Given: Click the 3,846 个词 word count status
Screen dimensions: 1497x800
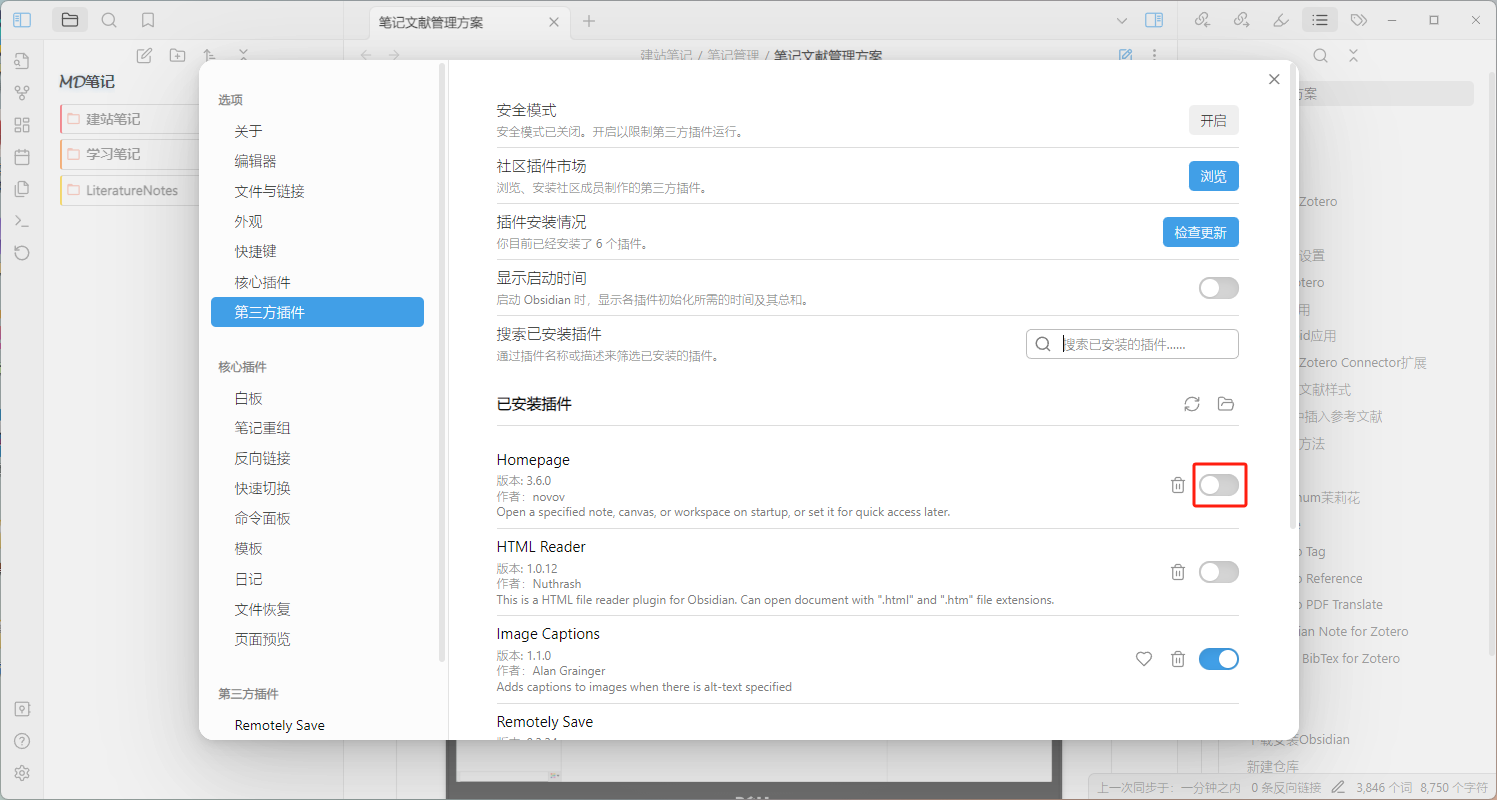Looking at the screenshot, I should click(x=1382, y=787).
